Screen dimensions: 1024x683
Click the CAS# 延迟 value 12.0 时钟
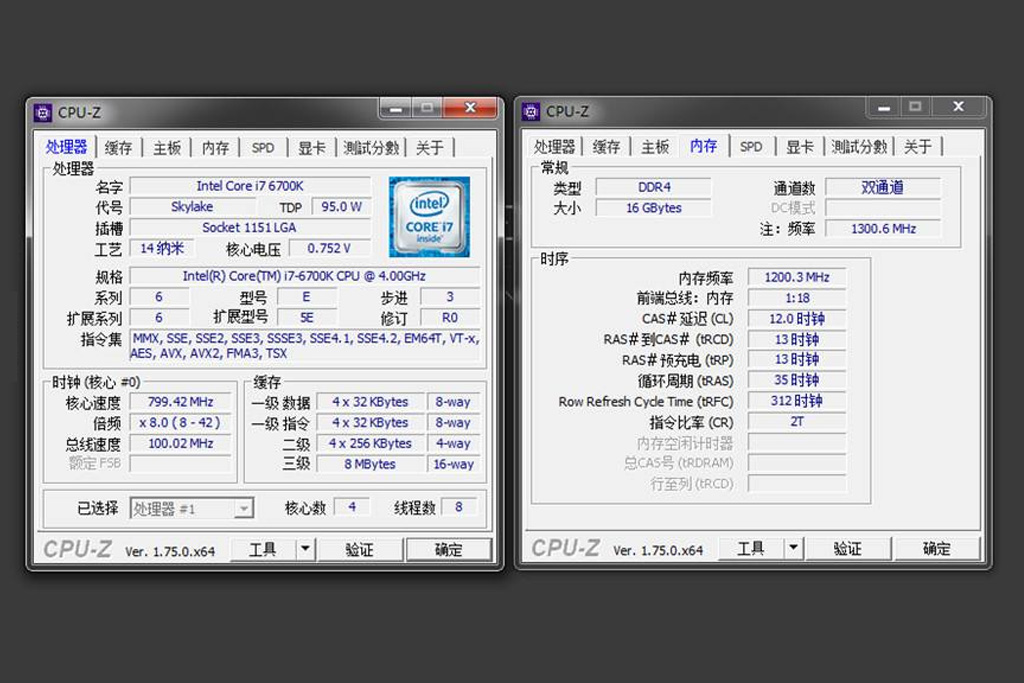pos(796,317)
